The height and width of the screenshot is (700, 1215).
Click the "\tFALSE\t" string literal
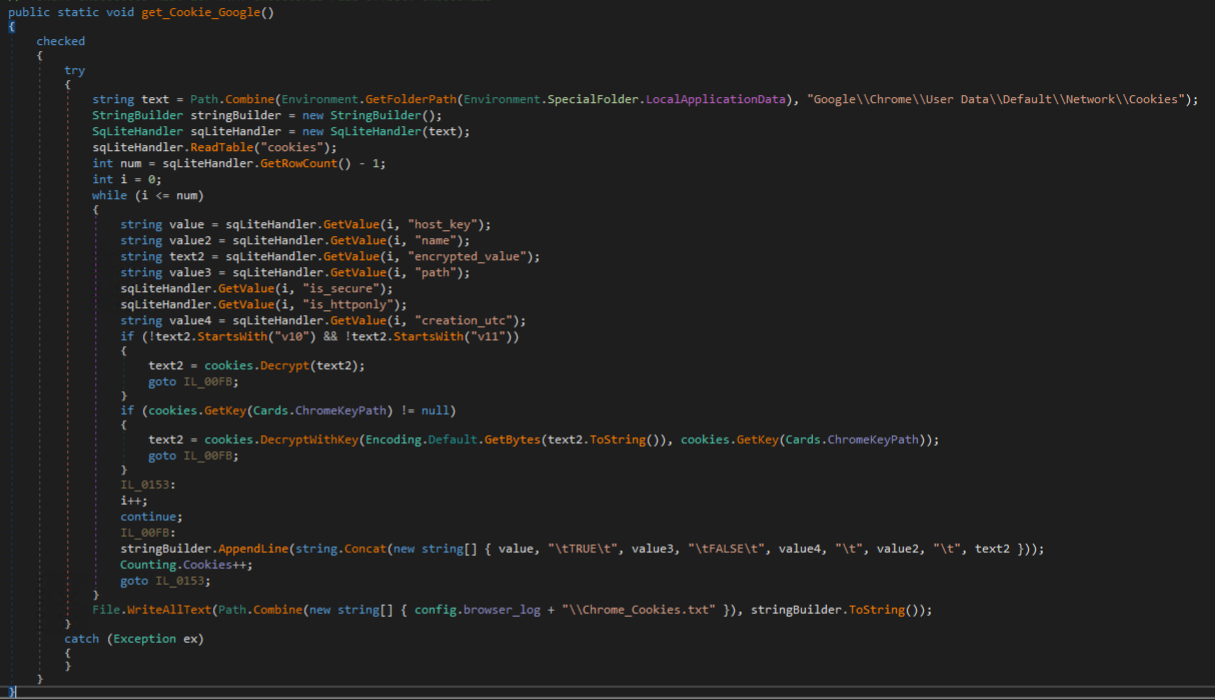728,549
